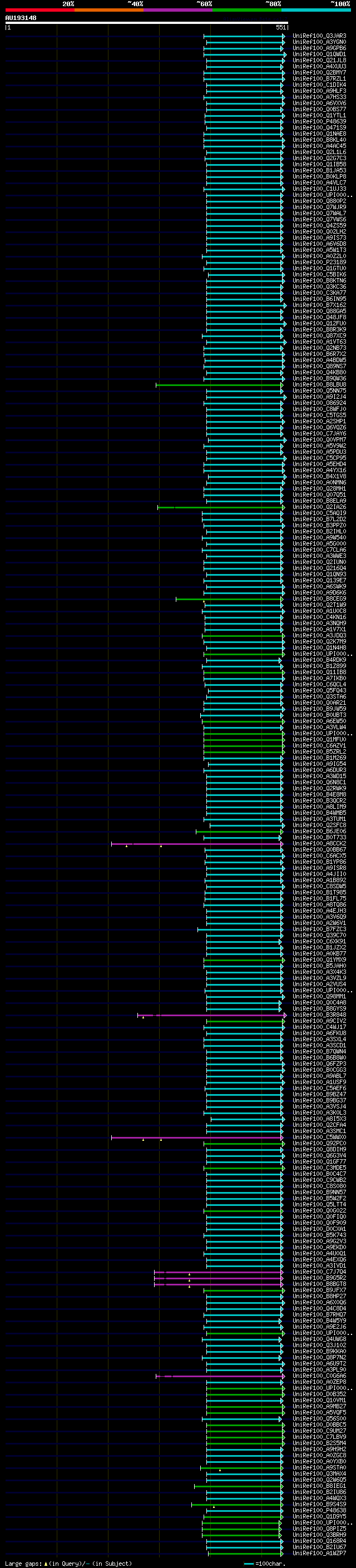This screenshot has width=356, height=1568.
Task: Select label UniRef100_C6ACX5
Action: pos(319,856)
